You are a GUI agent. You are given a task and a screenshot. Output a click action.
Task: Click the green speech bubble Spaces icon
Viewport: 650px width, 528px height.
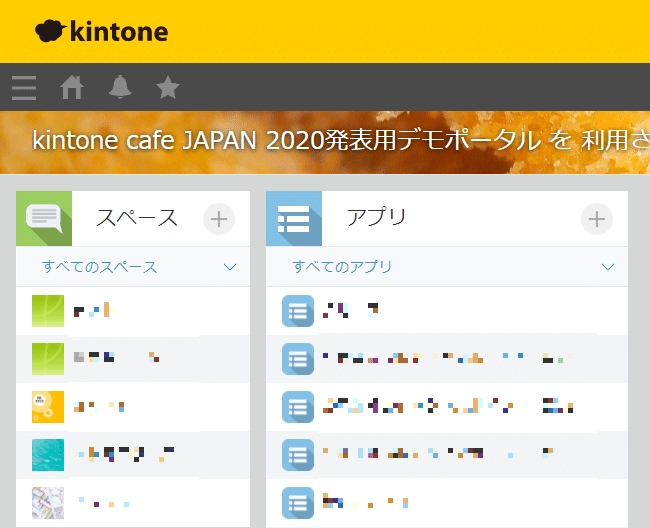point(44,218)
